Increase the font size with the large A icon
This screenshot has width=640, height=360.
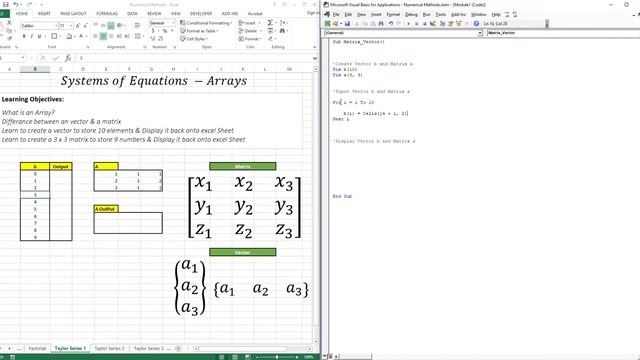[78, 26]
